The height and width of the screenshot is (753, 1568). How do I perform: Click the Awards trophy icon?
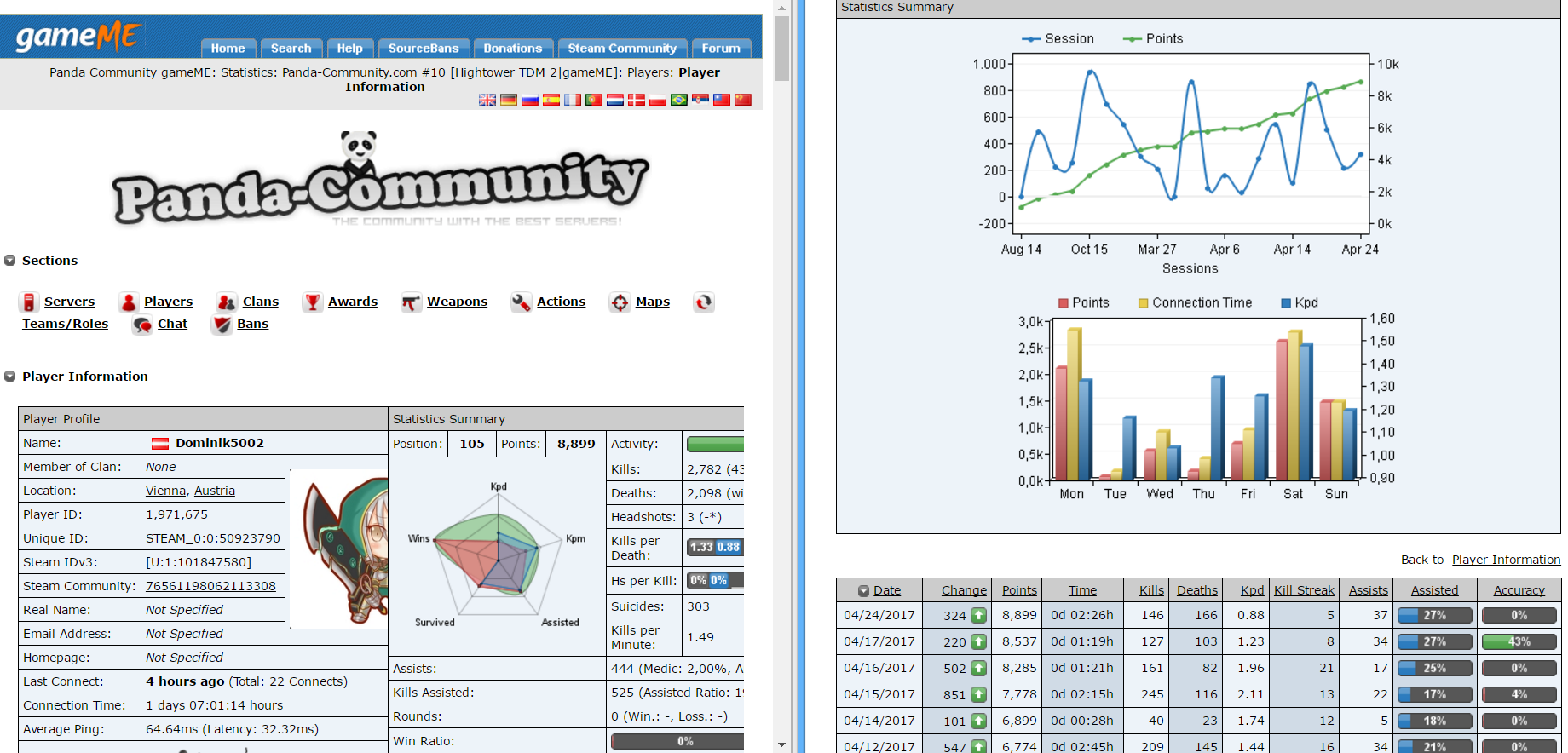[313, 302]
